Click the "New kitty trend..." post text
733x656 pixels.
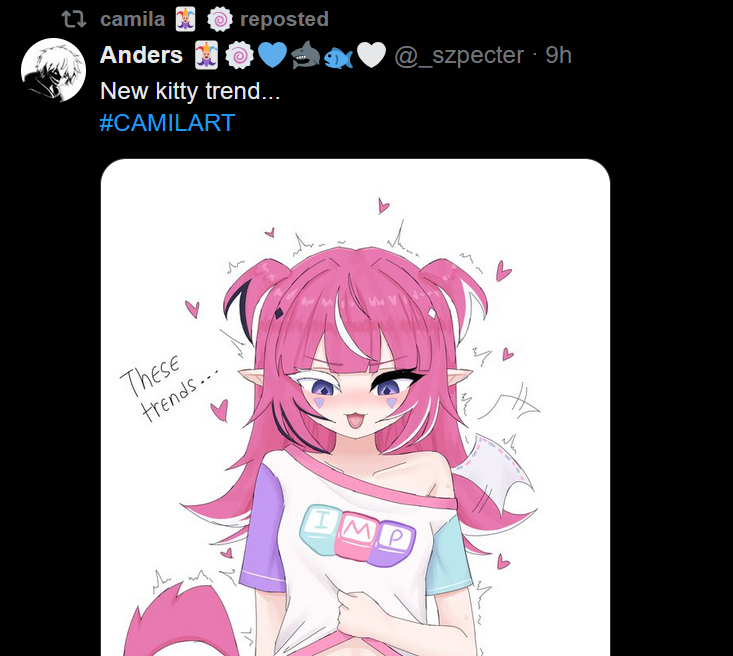click(x=190, y=91)
